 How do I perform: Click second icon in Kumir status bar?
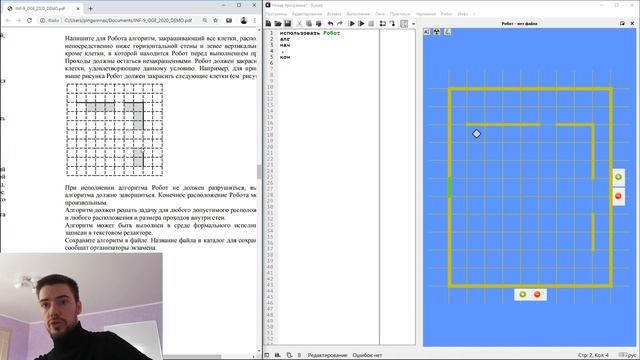pyautogui.click(x=278, y=355)
